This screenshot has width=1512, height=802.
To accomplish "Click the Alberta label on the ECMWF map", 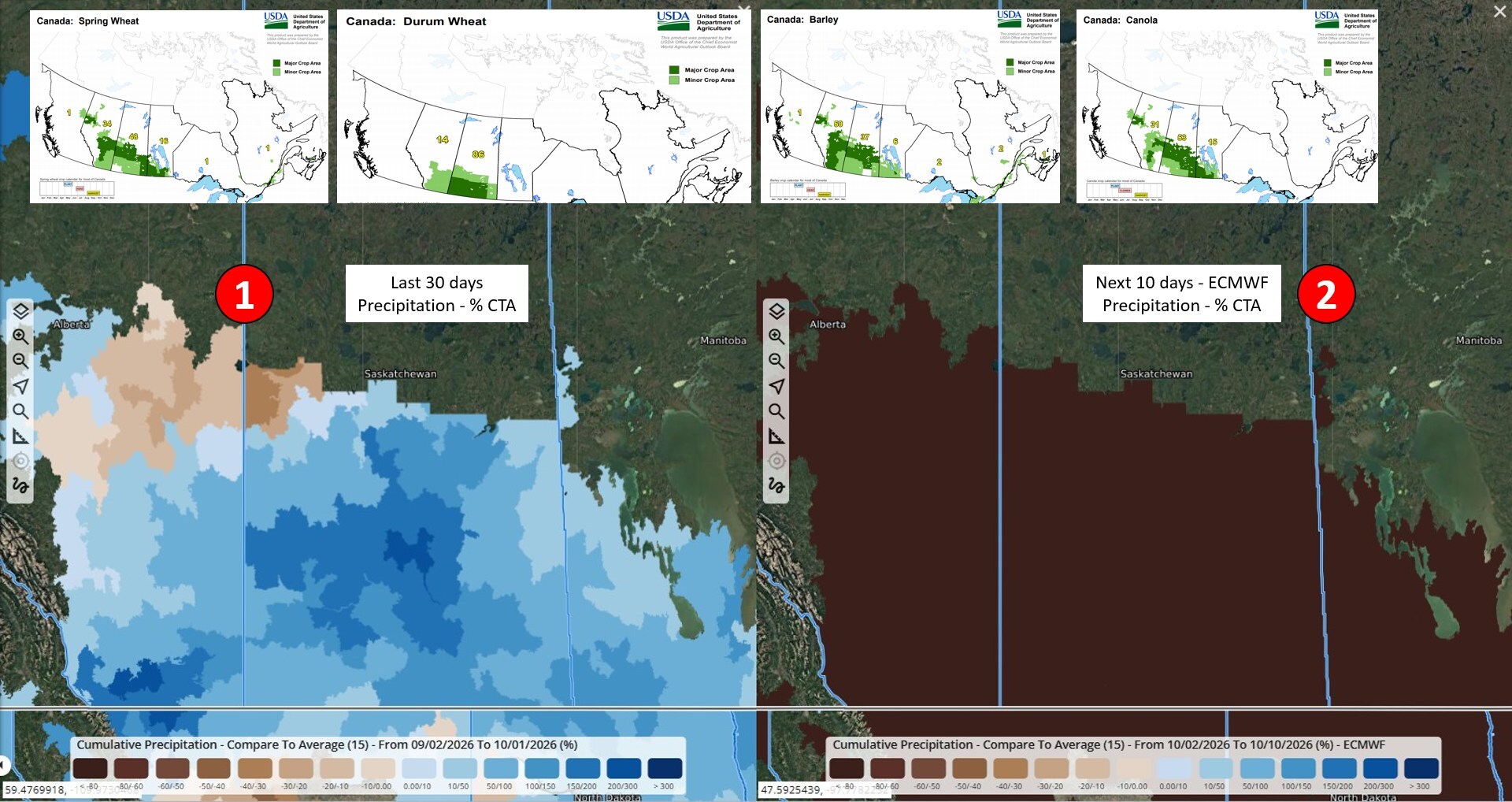I will [828, 324].
